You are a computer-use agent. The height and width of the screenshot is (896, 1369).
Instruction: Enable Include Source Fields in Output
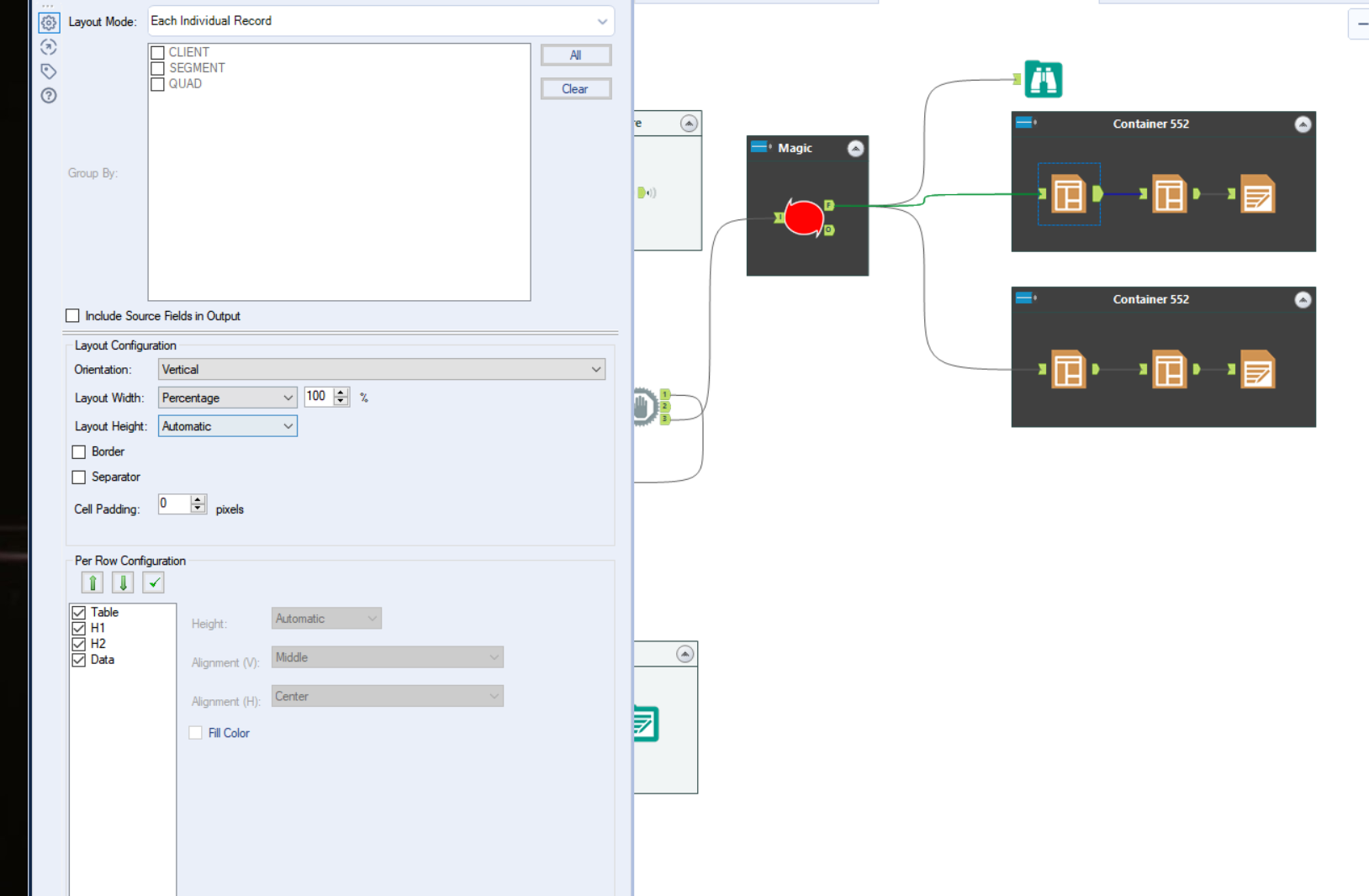pyautogui.click(x=72, y=315)
